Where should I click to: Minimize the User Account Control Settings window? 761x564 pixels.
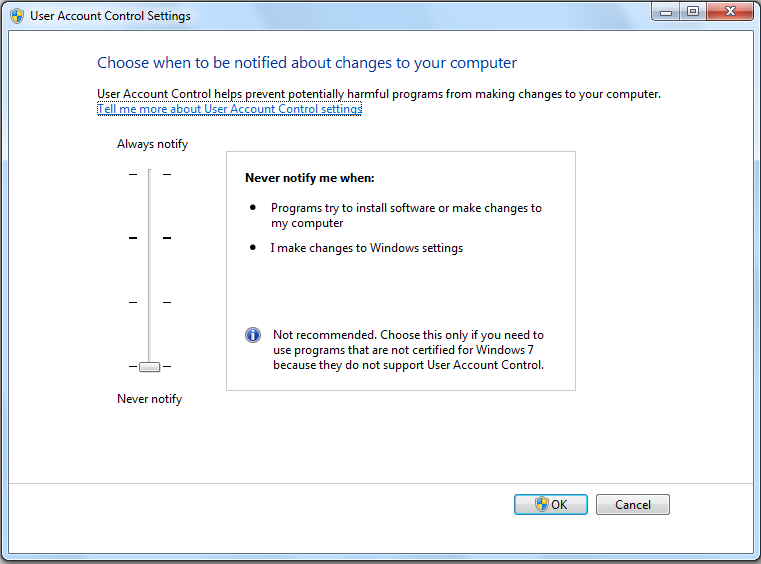(666, 12)
